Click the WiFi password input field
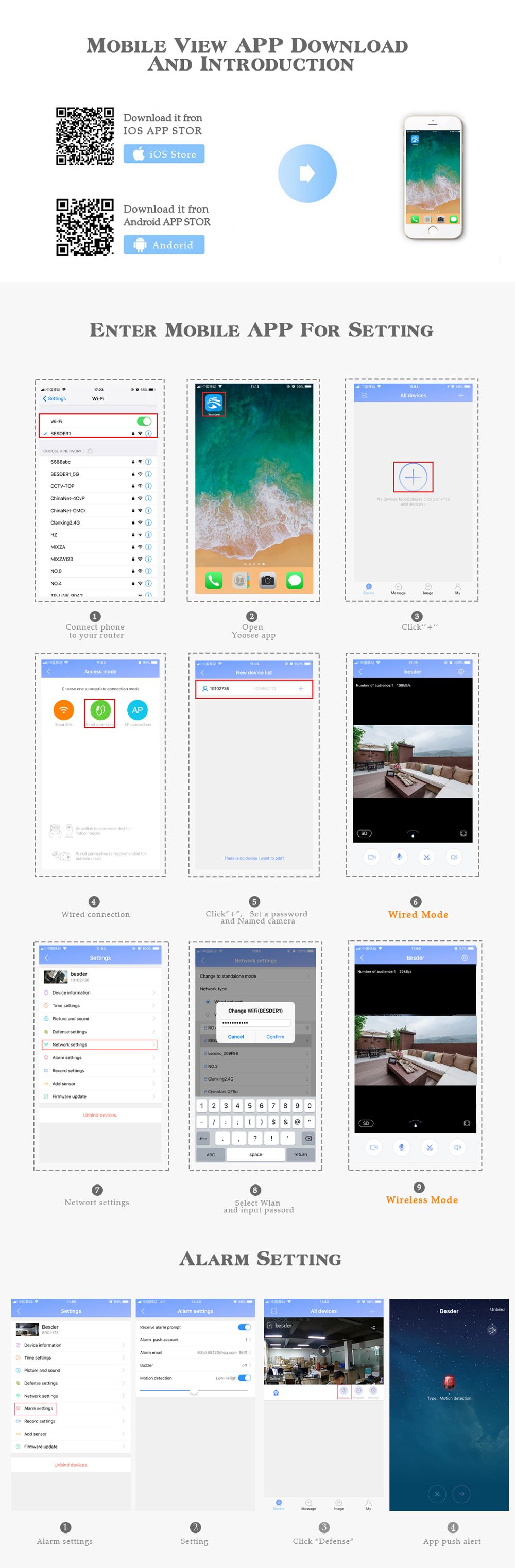 click(x=255, y=1023)
